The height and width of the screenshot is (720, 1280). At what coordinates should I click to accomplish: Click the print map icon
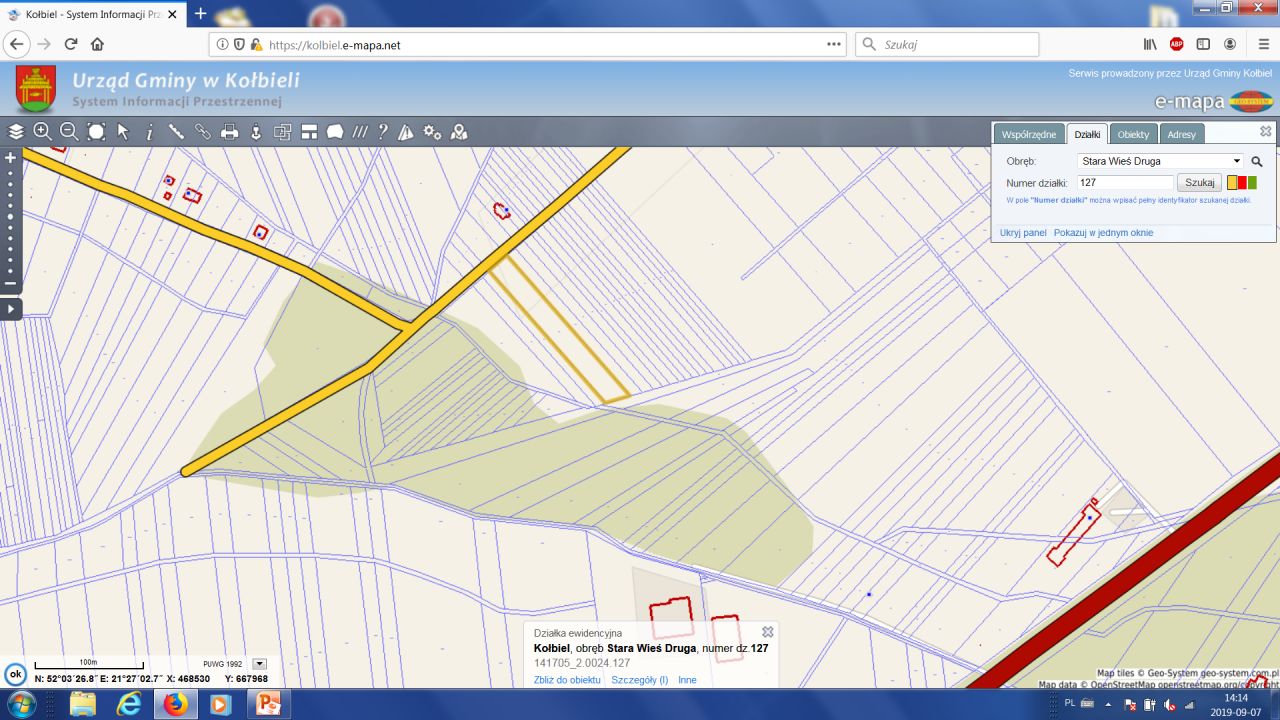tap(229, 132)
